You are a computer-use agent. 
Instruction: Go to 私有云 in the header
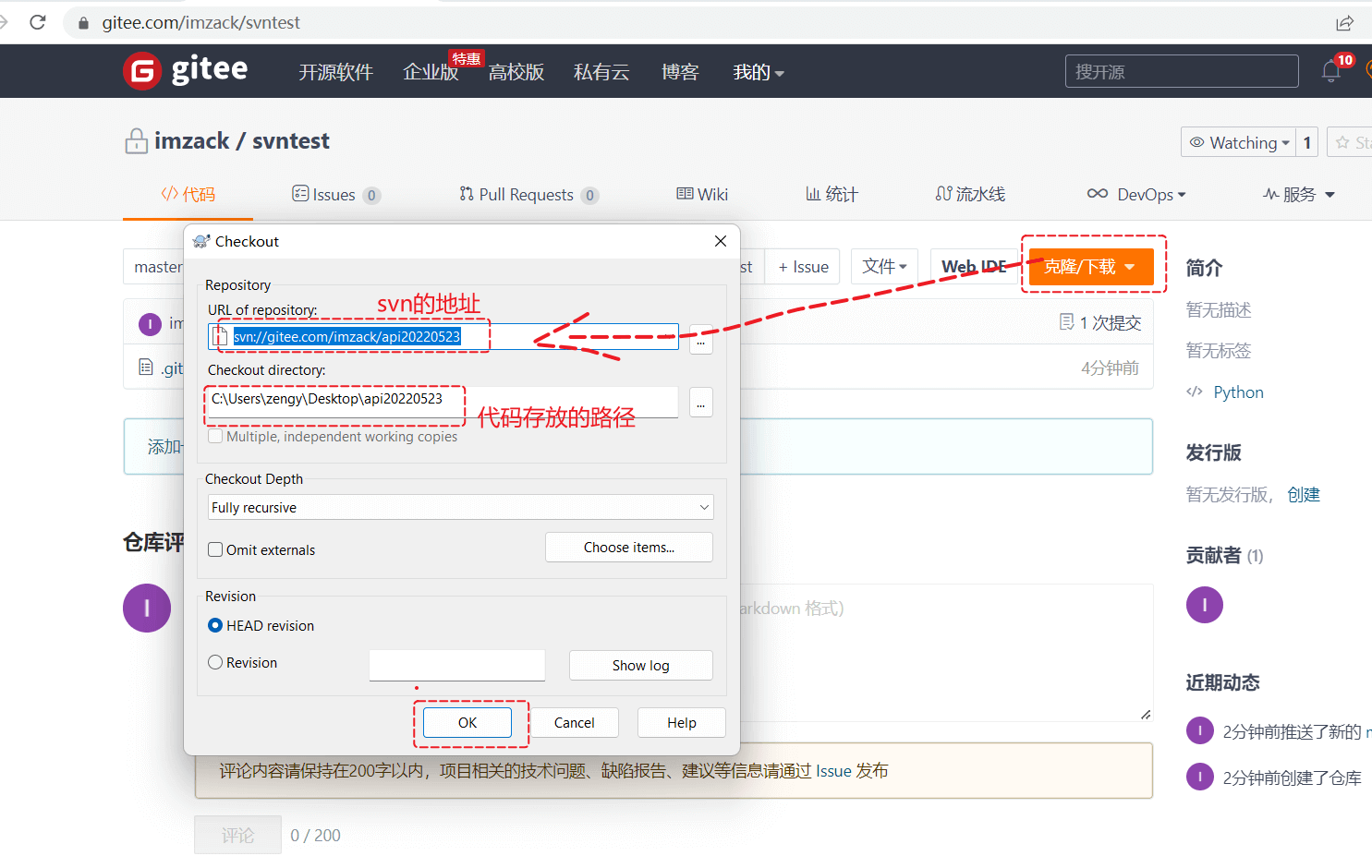tap(601, 72)
